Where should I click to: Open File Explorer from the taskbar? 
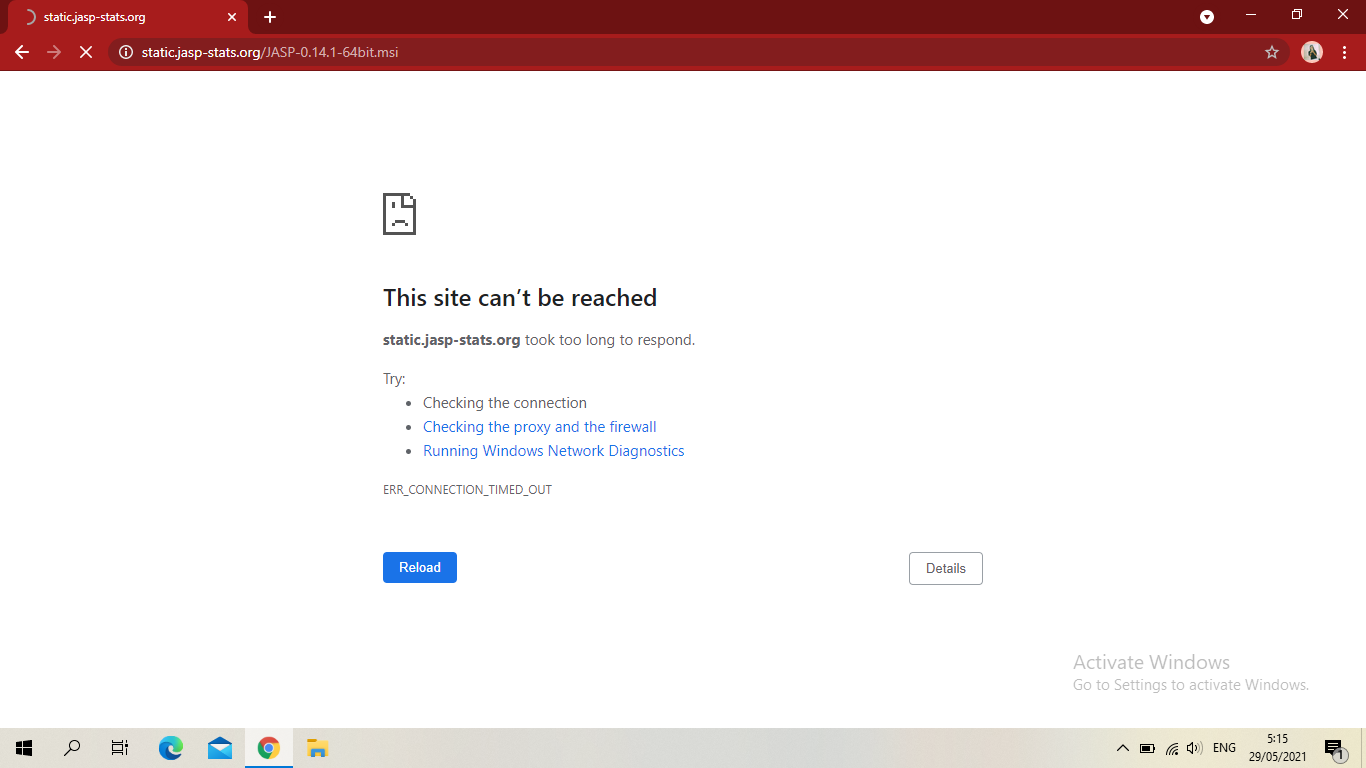[317, 747]
